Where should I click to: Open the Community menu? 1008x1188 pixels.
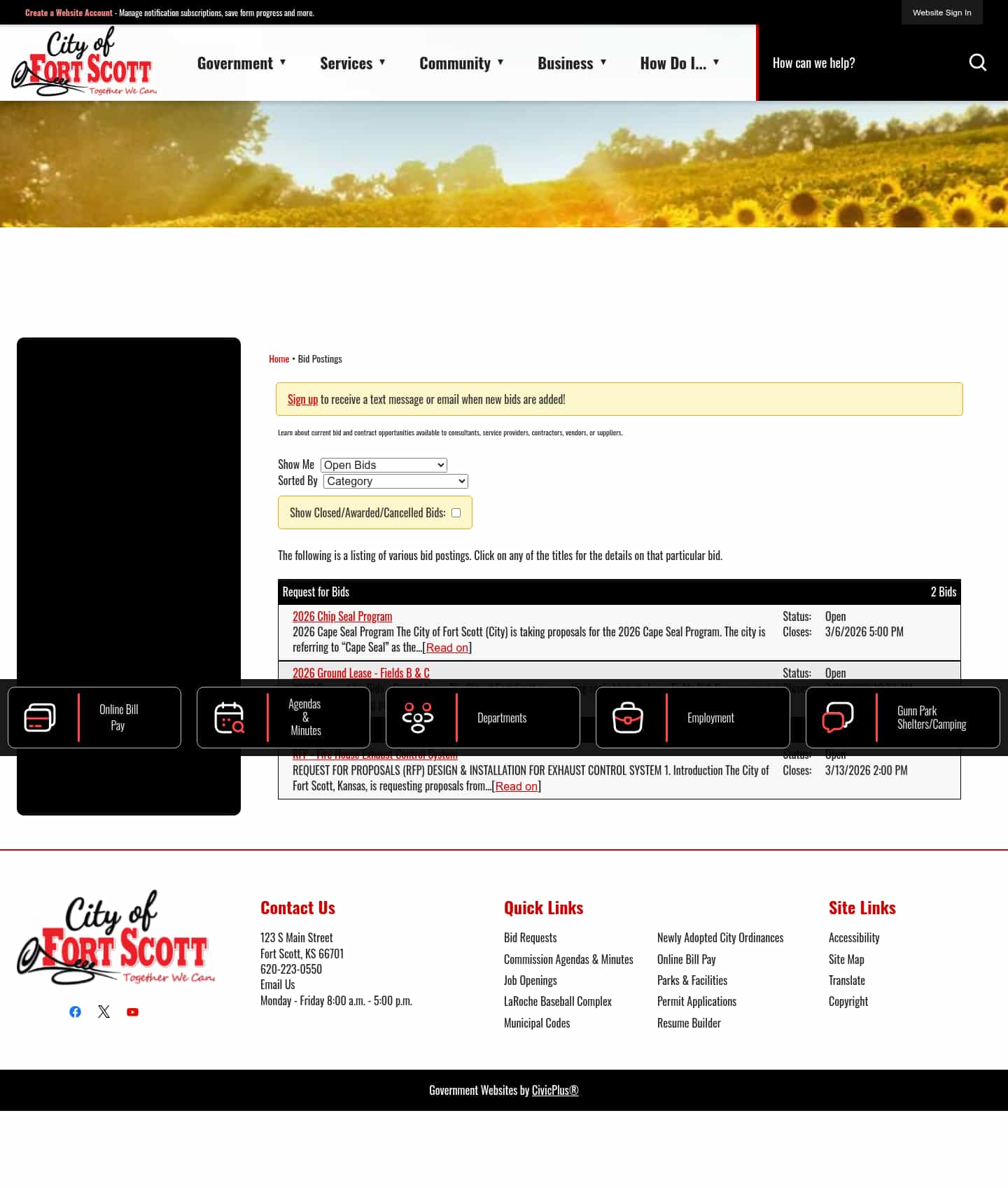(455, 63)
